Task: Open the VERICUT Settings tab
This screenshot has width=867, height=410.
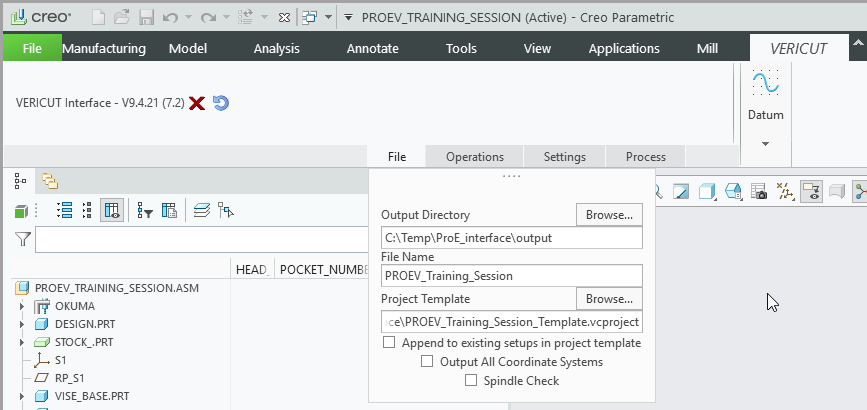Action: click(x=565, y=157)
